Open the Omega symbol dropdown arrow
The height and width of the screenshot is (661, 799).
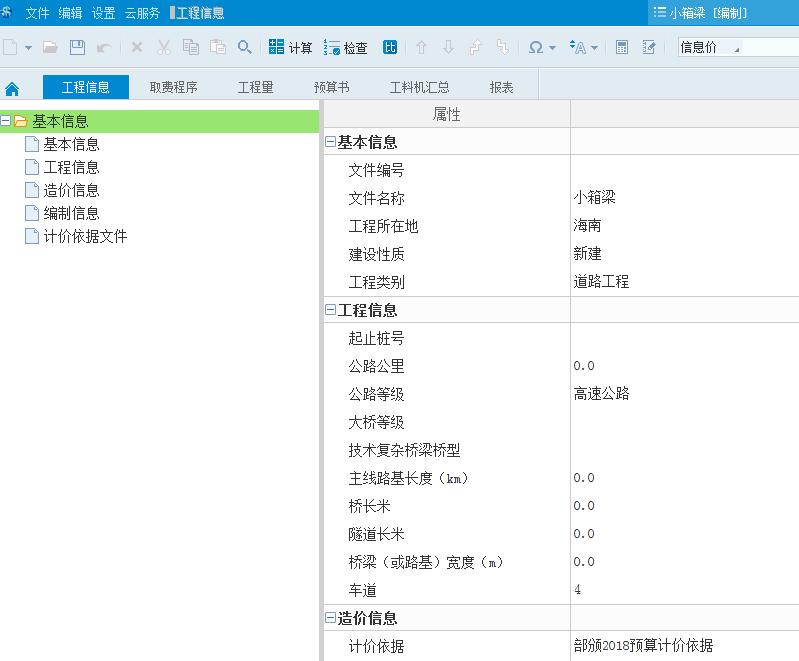point(552,48)
